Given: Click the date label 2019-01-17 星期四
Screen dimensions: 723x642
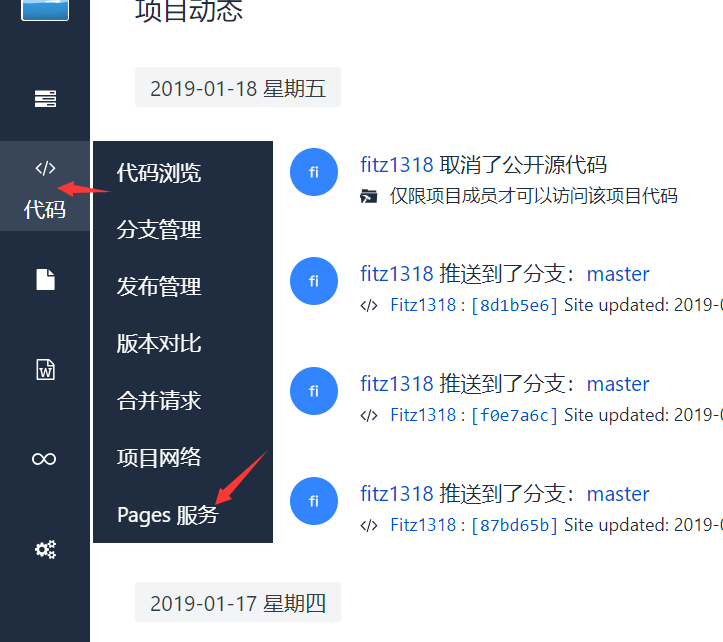Looking at the screenshot, I should 238,602.
